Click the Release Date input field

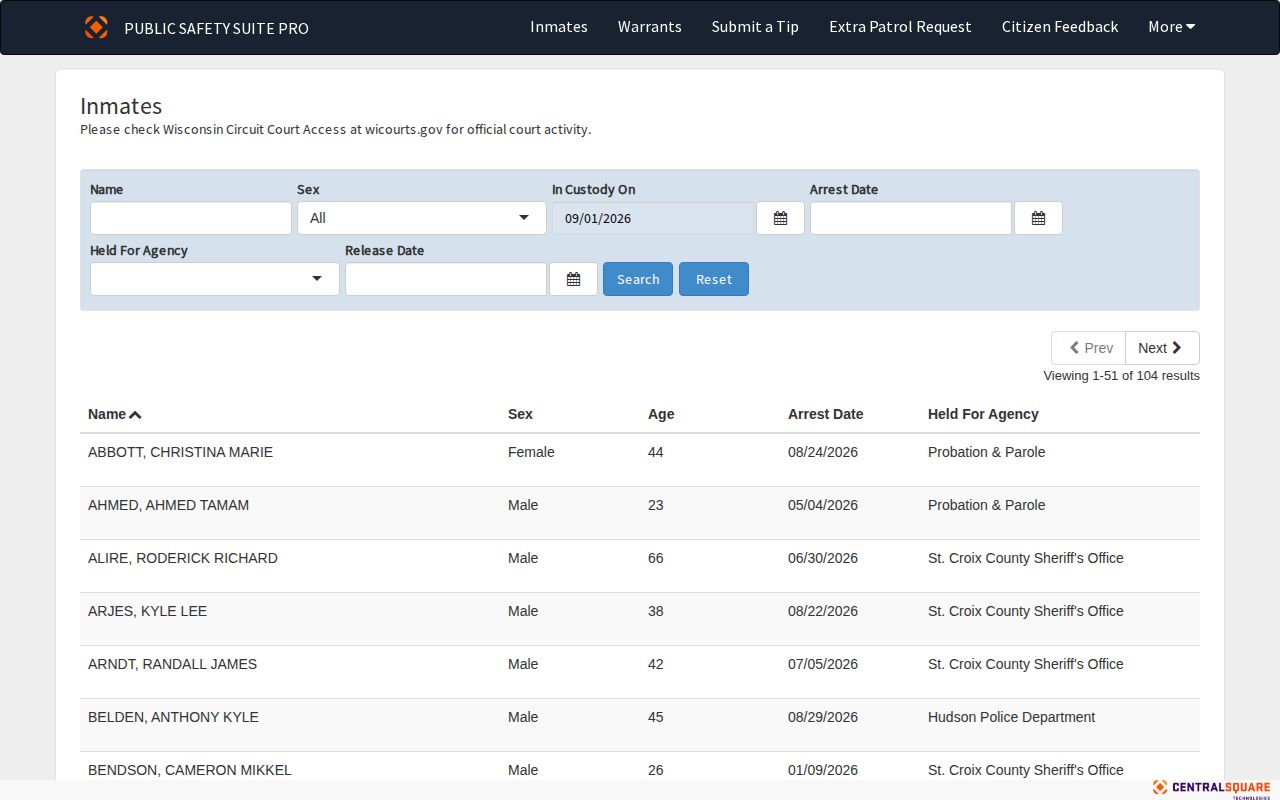(446, 279)
